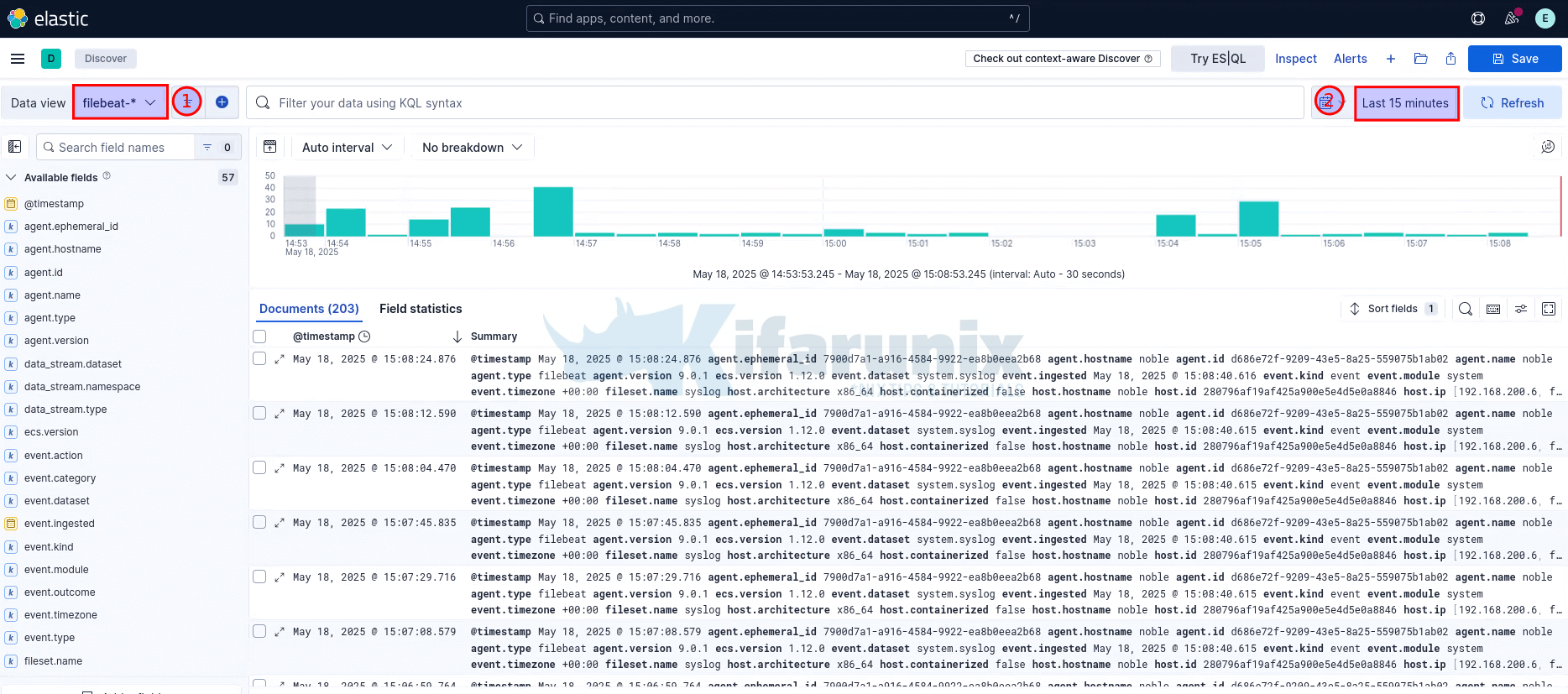Open the hamburger navigation menu

(x=17, y=59)
